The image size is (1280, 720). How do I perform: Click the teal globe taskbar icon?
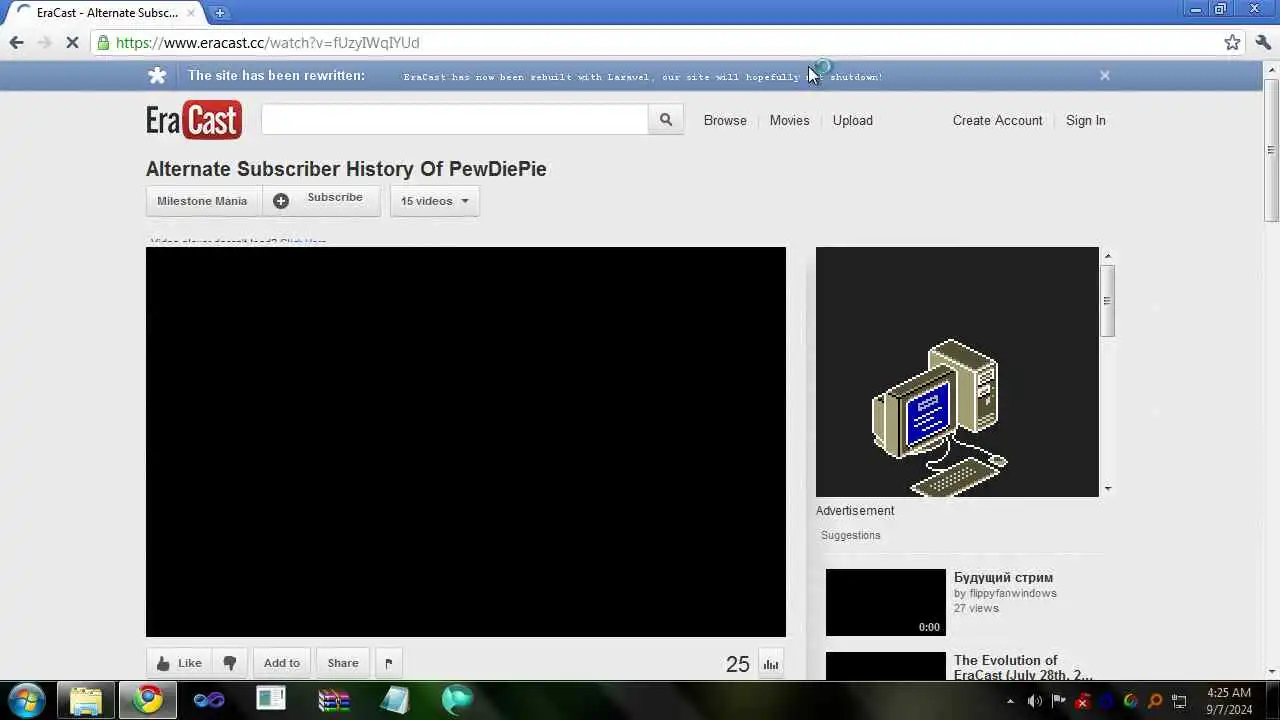pos(457,699)
